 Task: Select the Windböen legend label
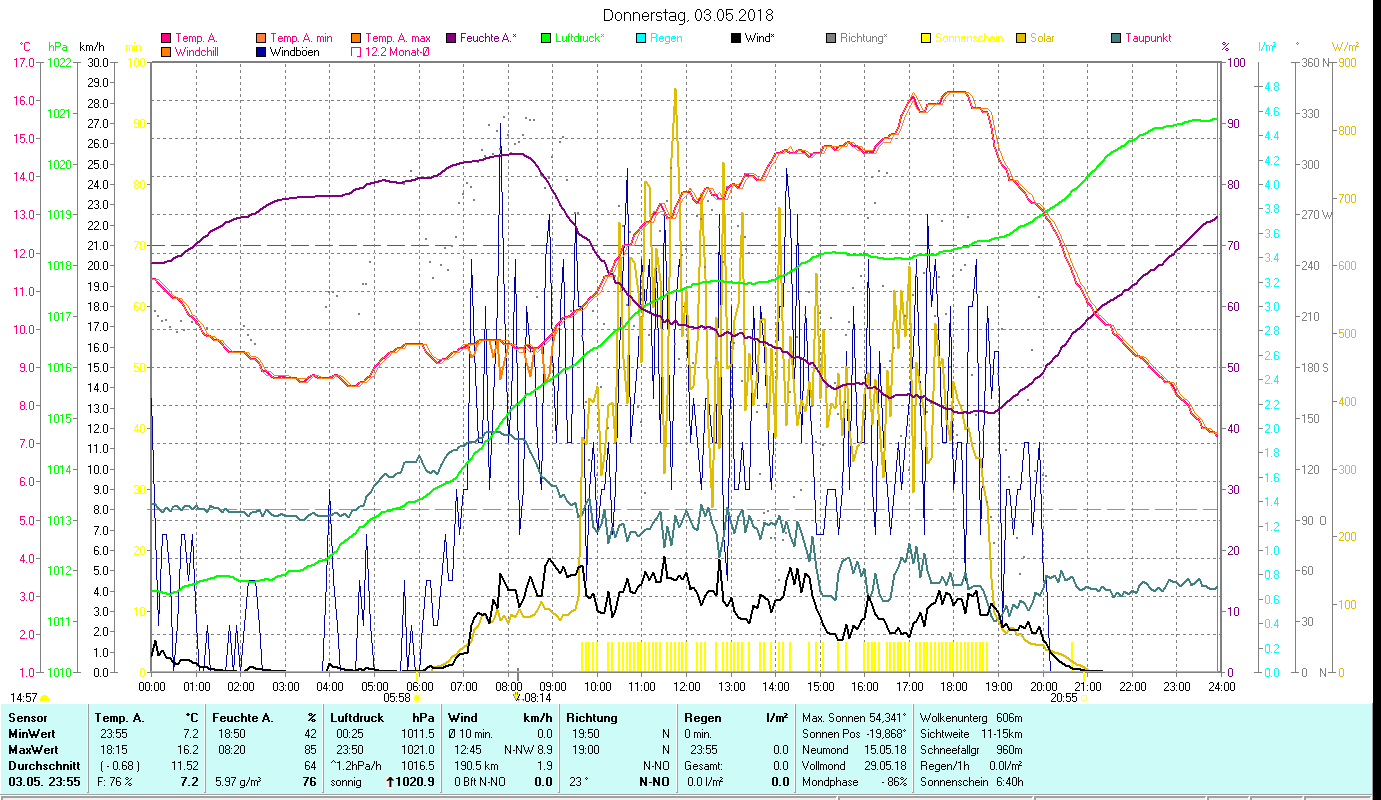click(295, 52)
